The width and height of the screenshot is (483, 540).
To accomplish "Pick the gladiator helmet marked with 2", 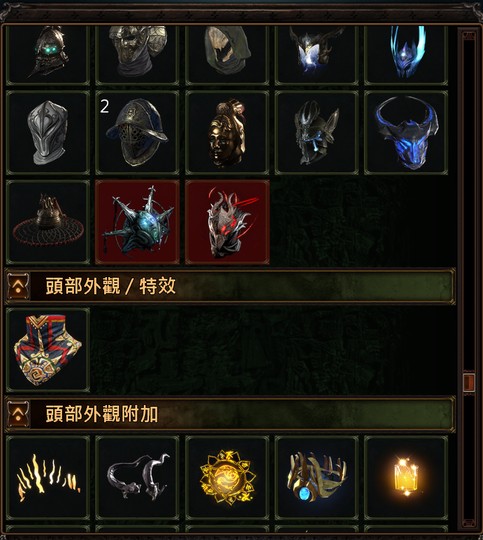I will 137,133.
